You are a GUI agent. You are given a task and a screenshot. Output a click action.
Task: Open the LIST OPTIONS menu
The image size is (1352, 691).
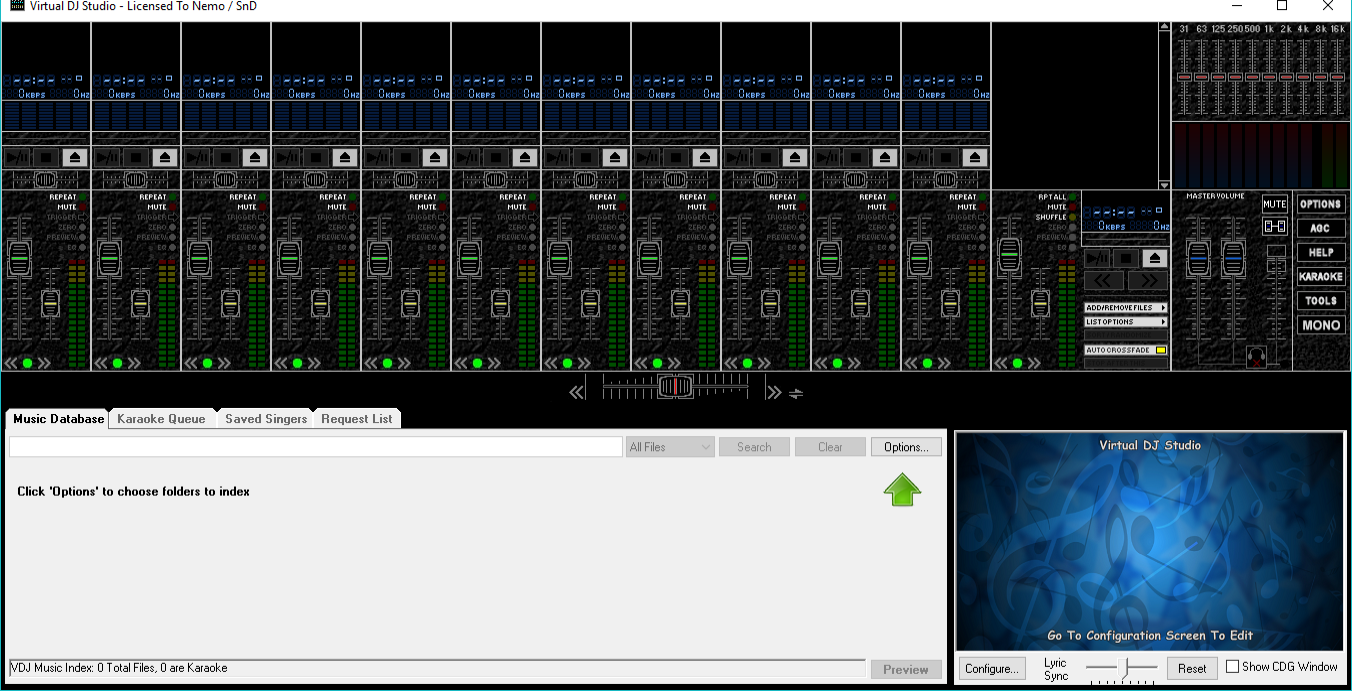click(x=1126, y=322)
